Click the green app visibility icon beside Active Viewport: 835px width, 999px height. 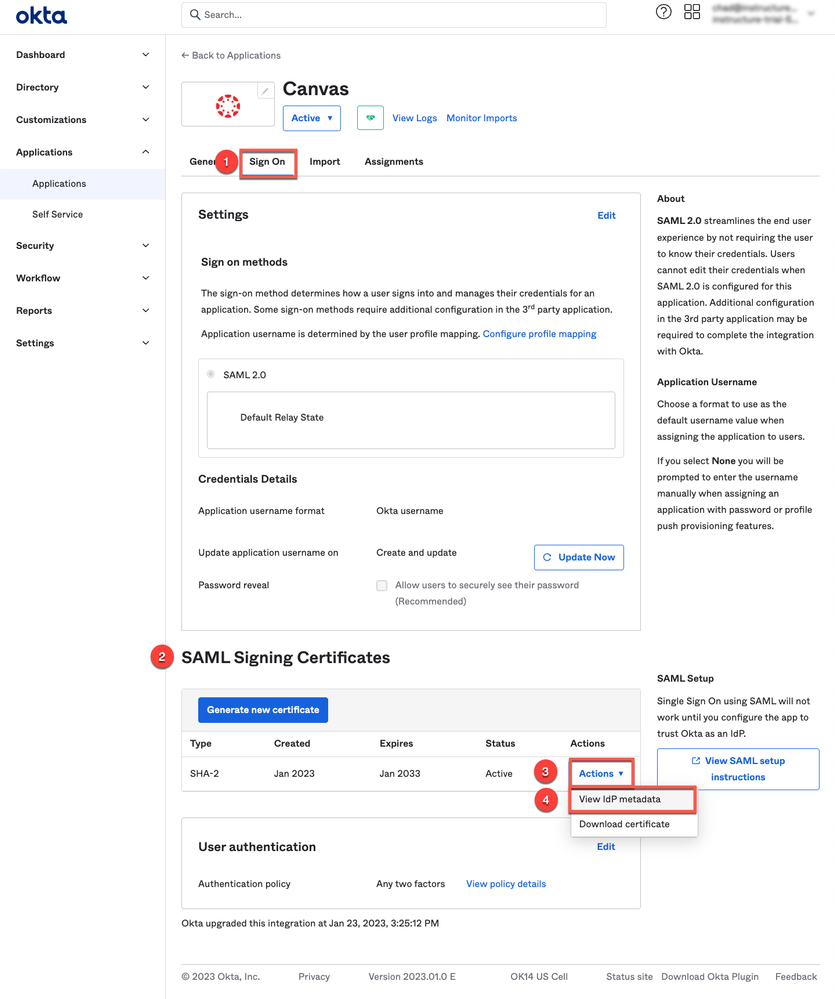tap(370, 117)
